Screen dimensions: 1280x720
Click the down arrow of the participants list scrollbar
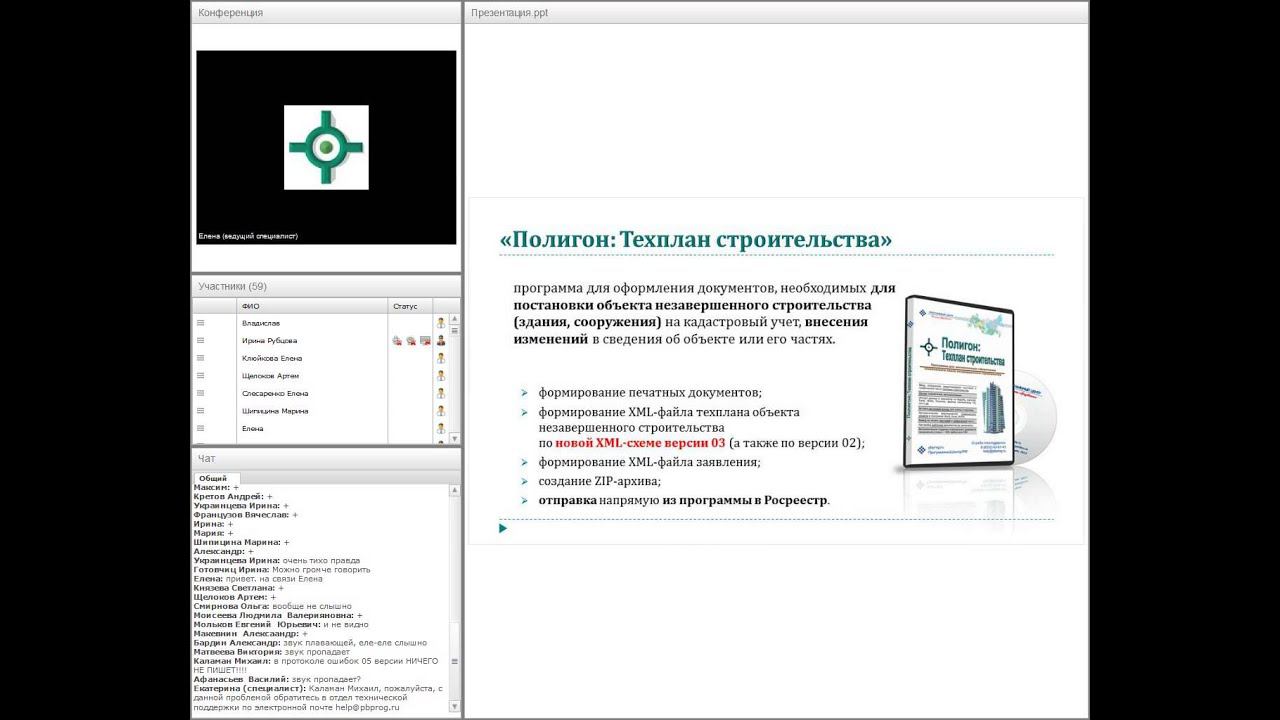click(456, 438)
